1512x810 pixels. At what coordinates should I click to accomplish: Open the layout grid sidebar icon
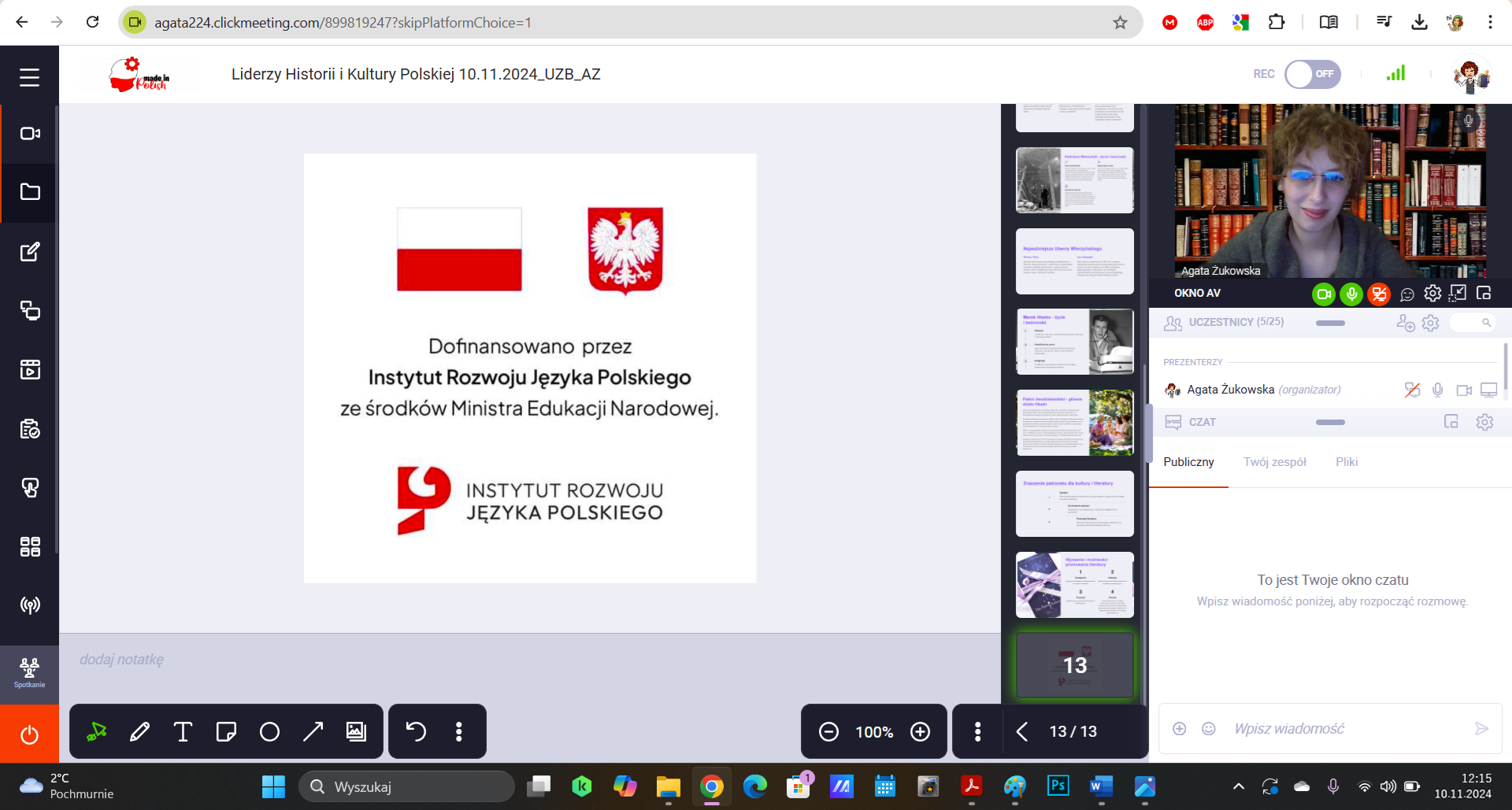click(29, 546)
